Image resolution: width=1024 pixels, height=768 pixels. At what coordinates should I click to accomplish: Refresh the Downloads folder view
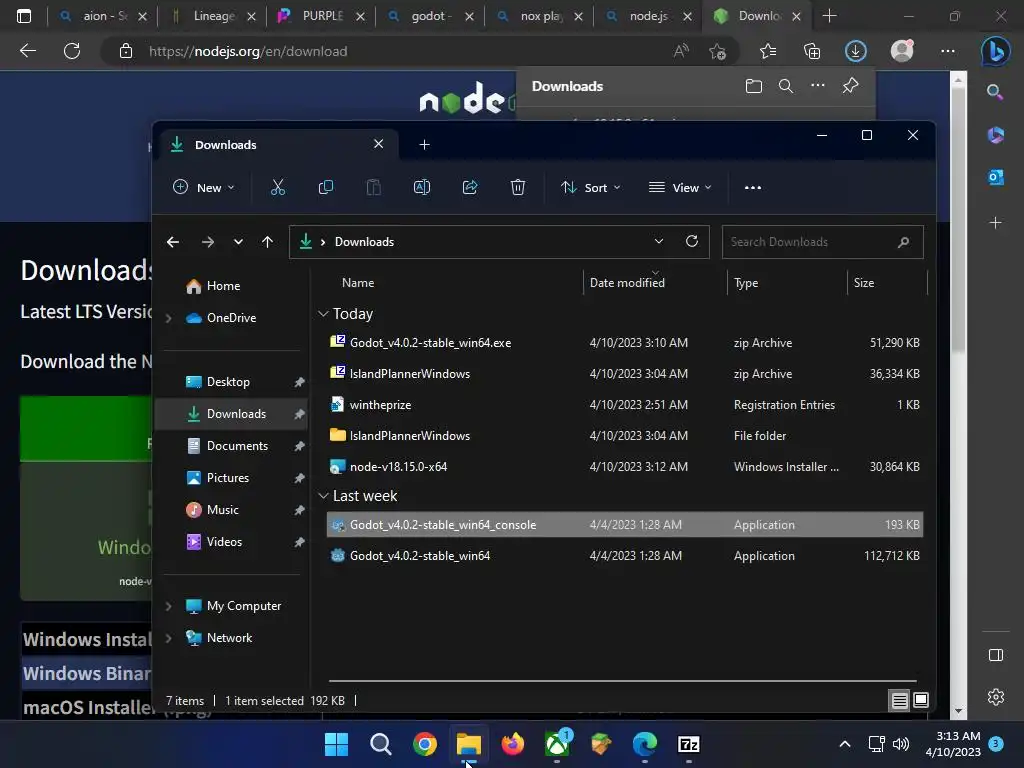(x=692, y=242)
